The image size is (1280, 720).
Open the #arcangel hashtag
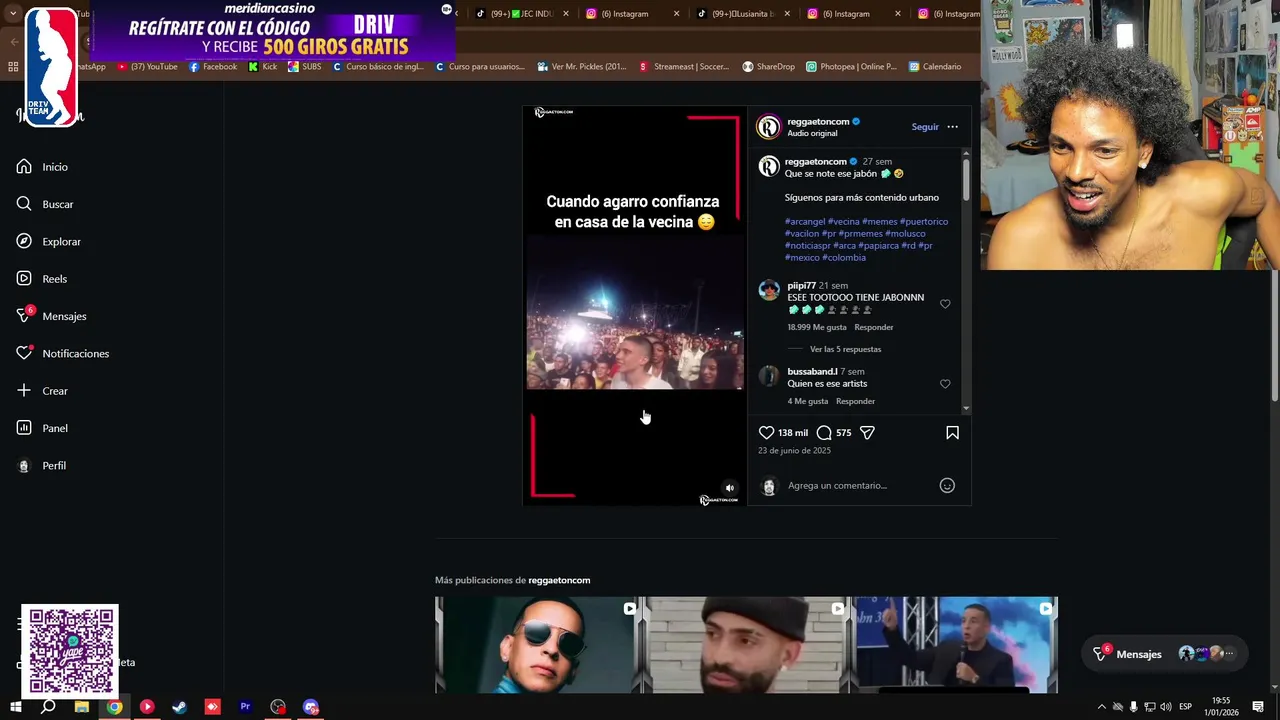click(805, 222)
